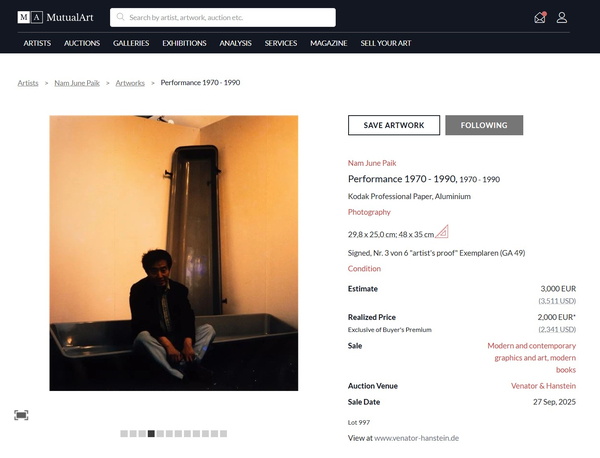Image resolution: width=600 pixels, height=458 pixels.
Task: Click the Save Artwork button
Action: click(394, 125)
